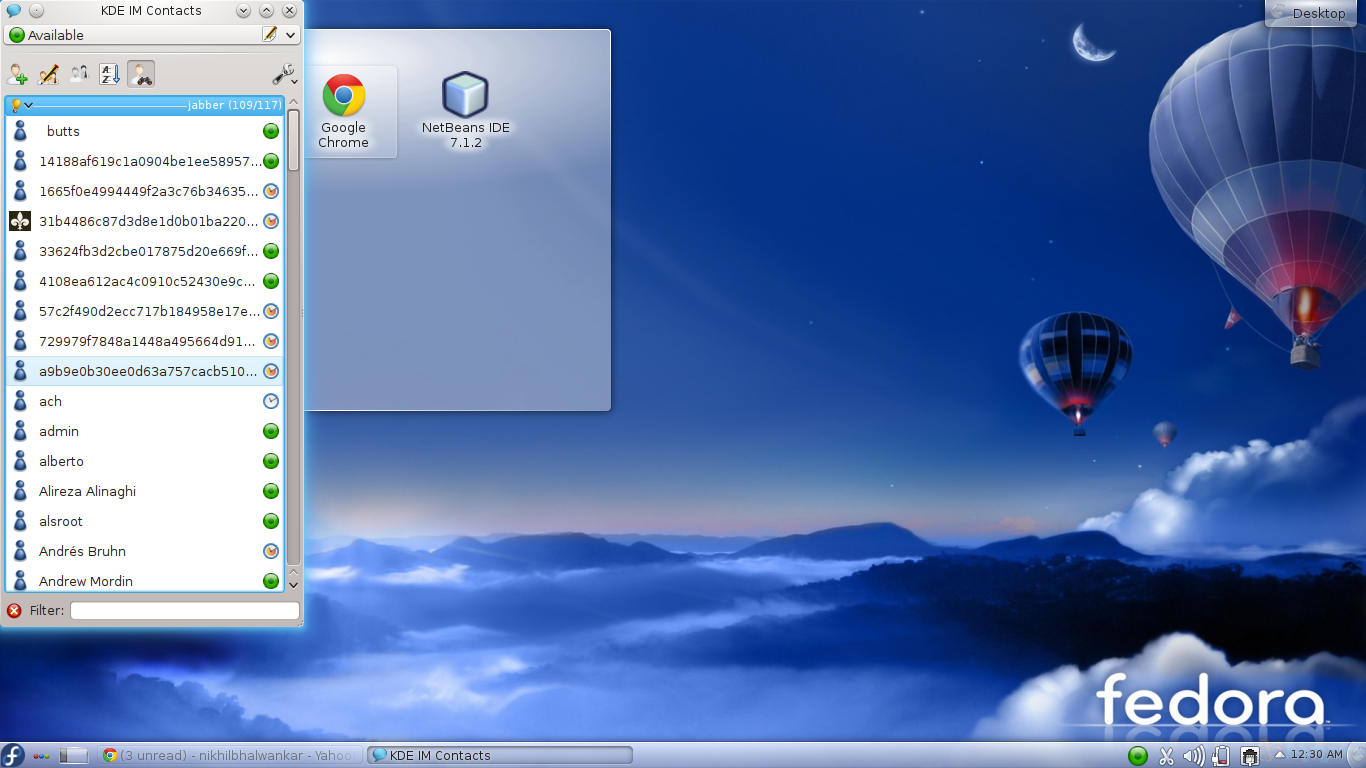Click the activities dots icon in the panel
Screen dimensions: 1366x768
click(42, 756)
